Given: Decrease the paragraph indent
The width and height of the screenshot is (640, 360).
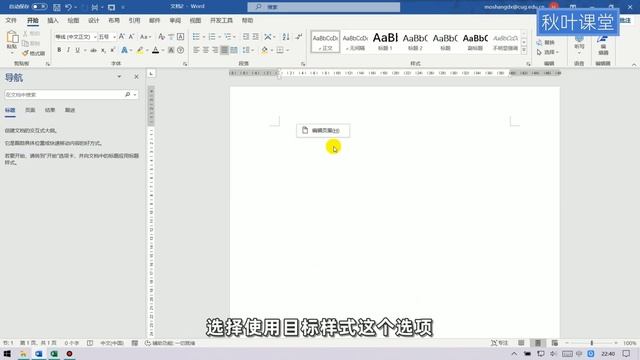Looking at the screenshot, I should [246, 37].
